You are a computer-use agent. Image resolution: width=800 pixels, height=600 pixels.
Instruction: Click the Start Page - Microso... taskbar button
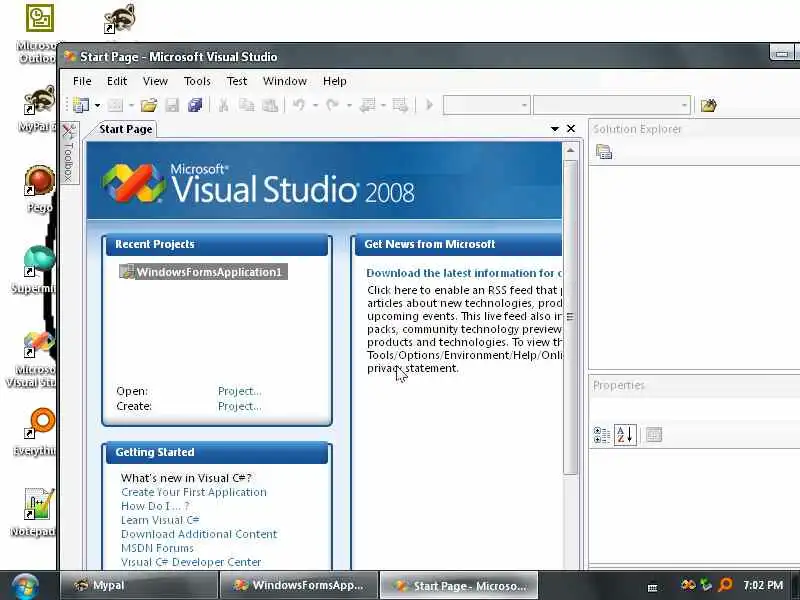(x=460, y=585)
